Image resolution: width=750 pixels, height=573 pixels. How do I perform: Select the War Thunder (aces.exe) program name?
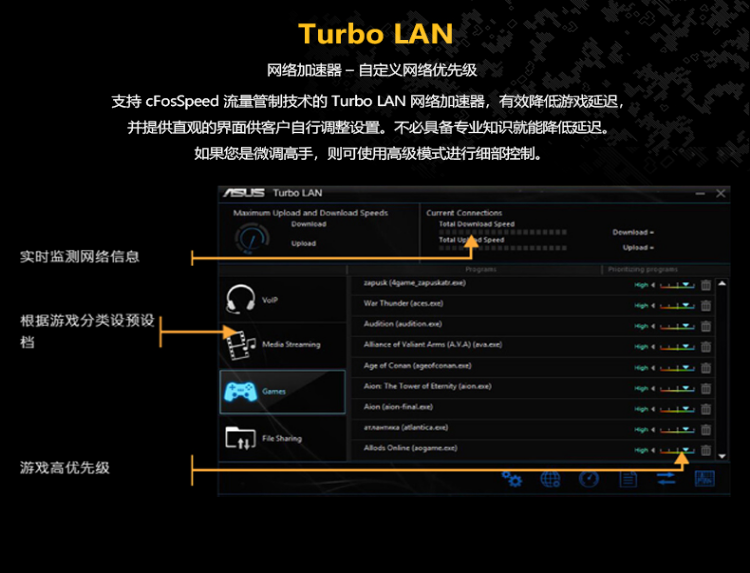[403, 303]
